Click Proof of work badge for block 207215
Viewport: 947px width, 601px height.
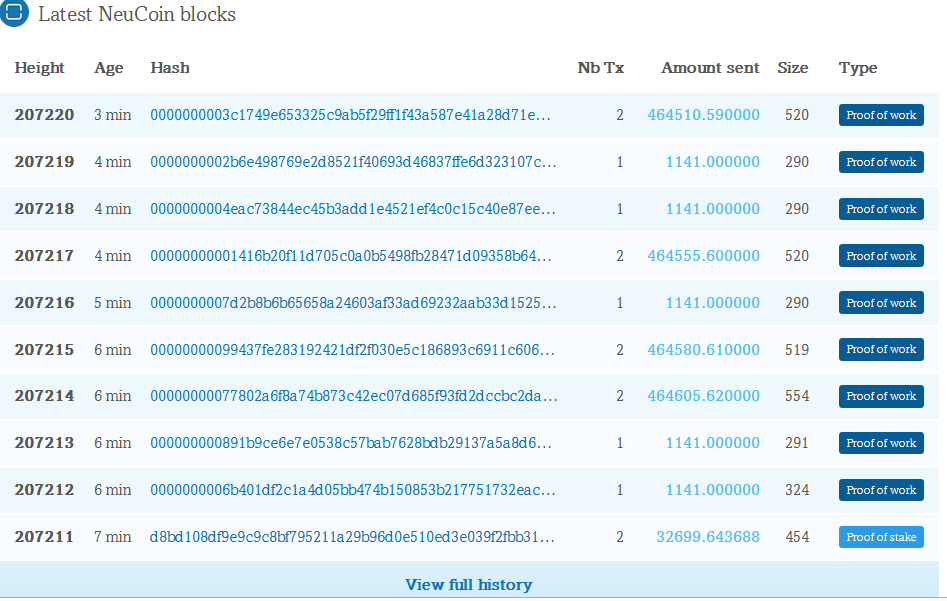pyautogui.click(x=881, y=349)
